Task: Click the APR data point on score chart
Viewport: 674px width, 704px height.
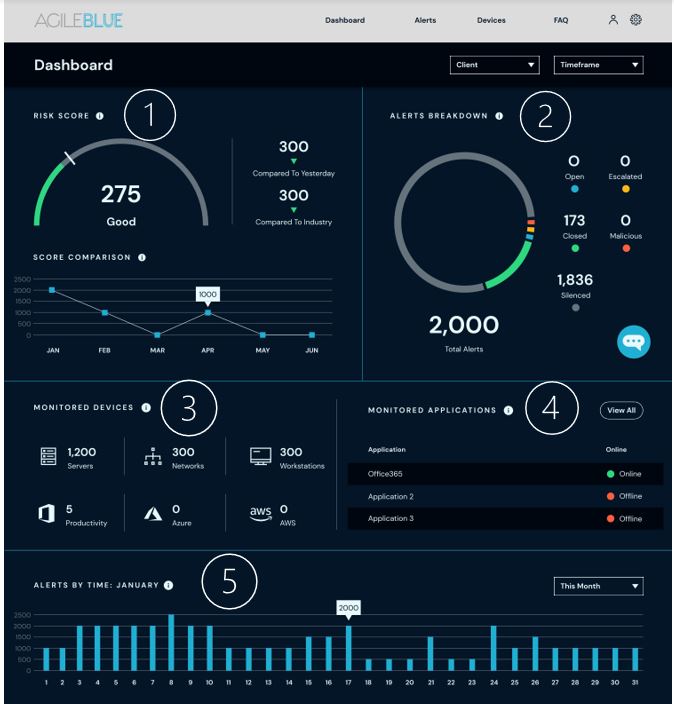Action: pyautogui.click(x=208, y=312)
